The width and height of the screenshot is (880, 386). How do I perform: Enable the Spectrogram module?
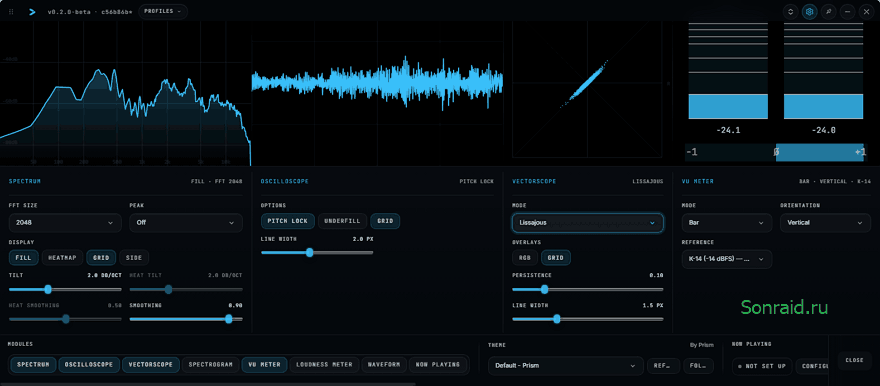pyautogui.click(x=210, y=365)
